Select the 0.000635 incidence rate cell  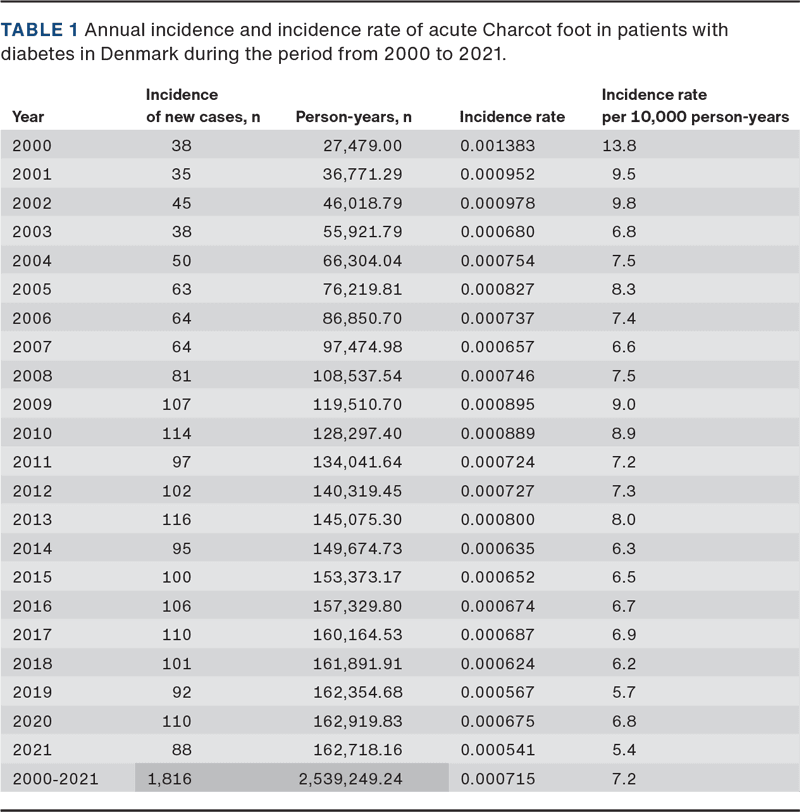497,549
